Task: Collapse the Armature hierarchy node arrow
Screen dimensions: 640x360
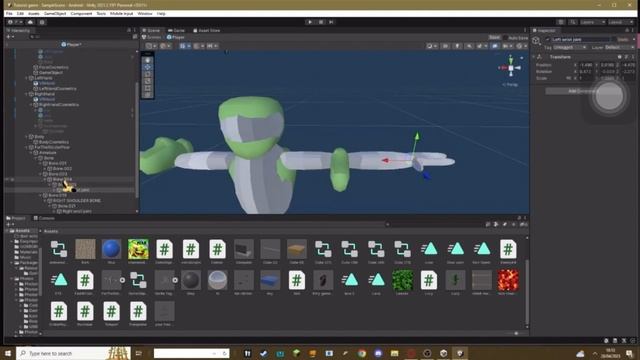Action: tap(31, 153)
